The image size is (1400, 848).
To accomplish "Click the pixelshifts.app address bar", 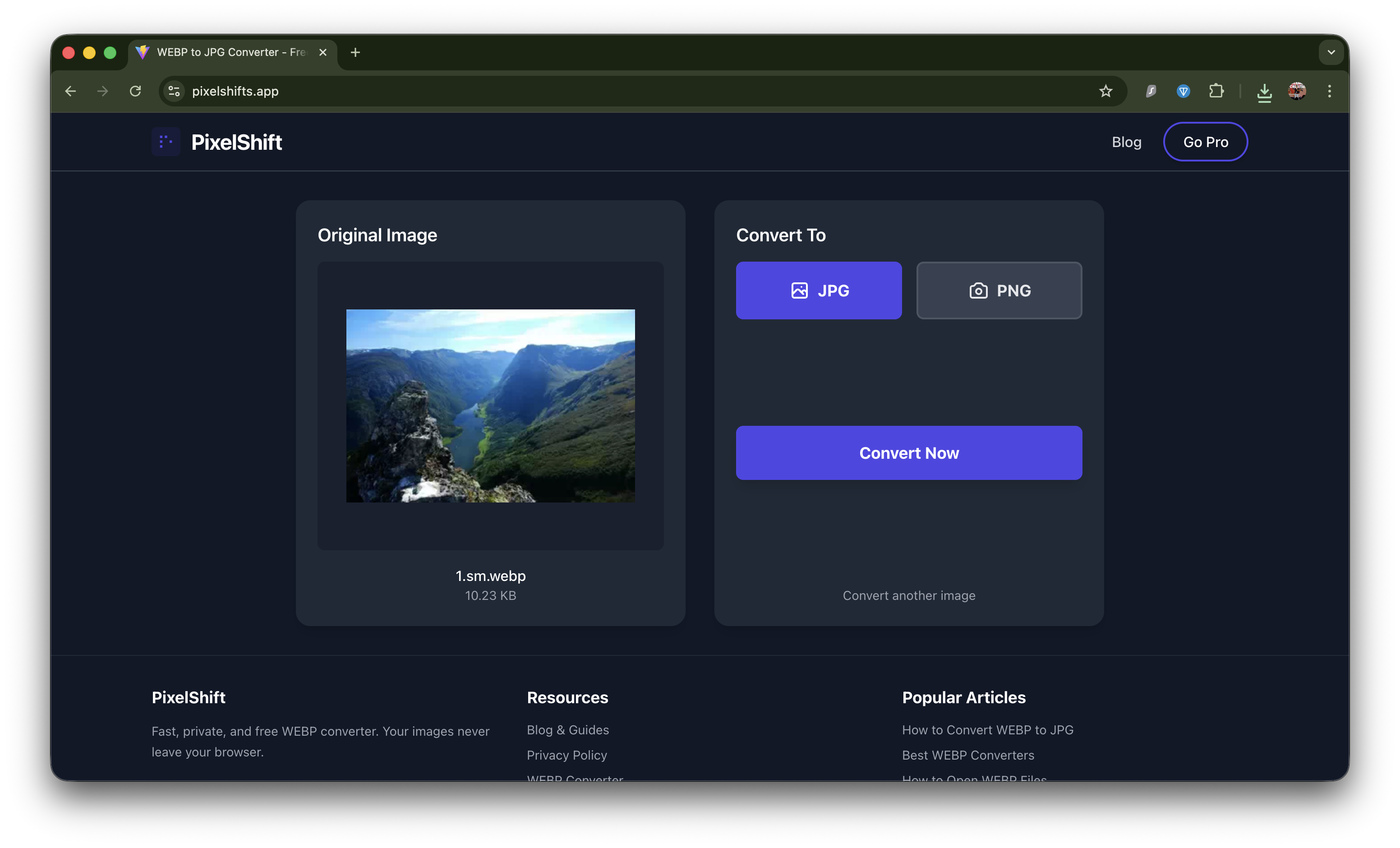I will click(642, 91).
